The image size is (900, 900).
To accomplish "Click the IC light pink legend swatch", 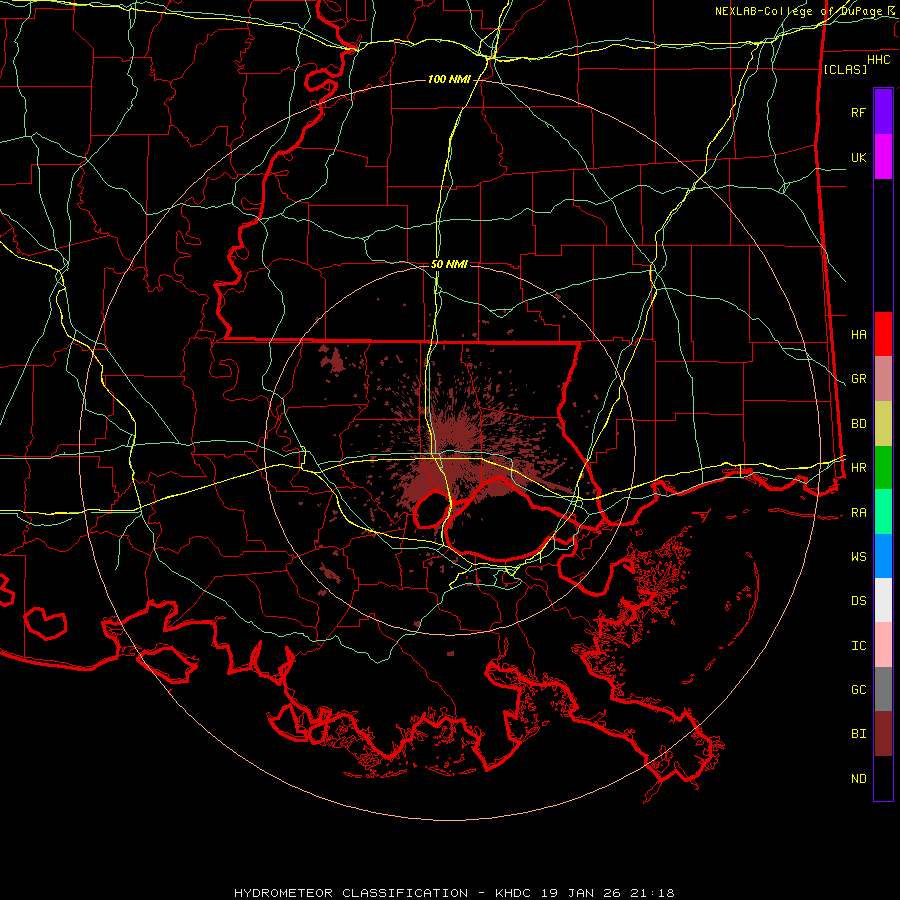I will [x=883, y=645].
